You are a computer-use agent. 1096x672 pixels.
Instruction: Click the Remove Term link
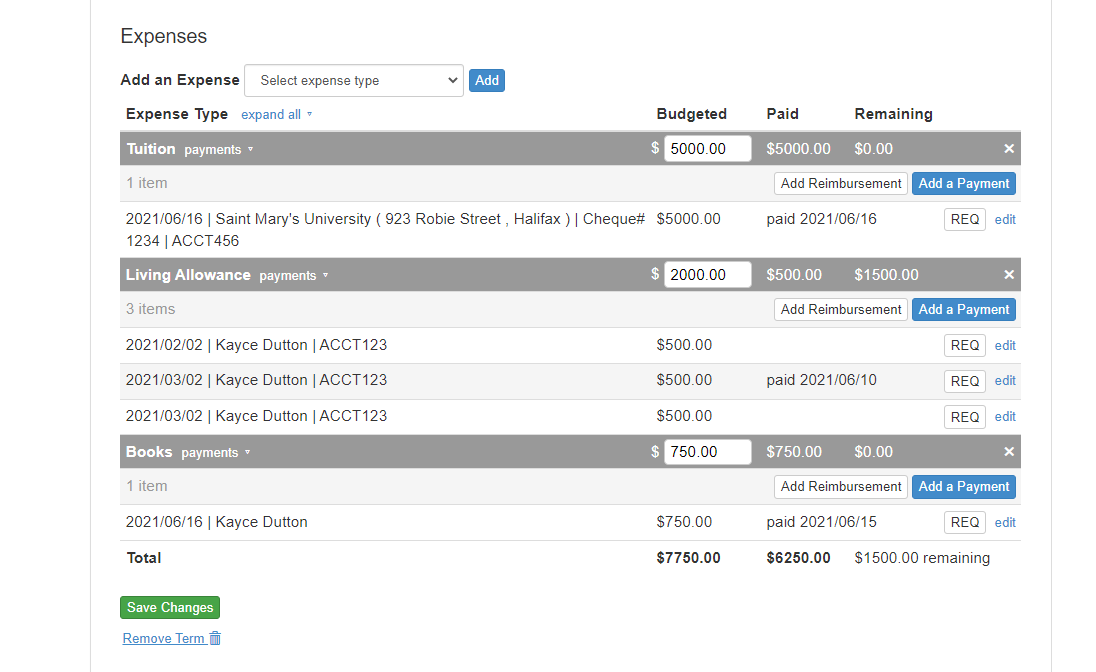click(x=164, y=638)
